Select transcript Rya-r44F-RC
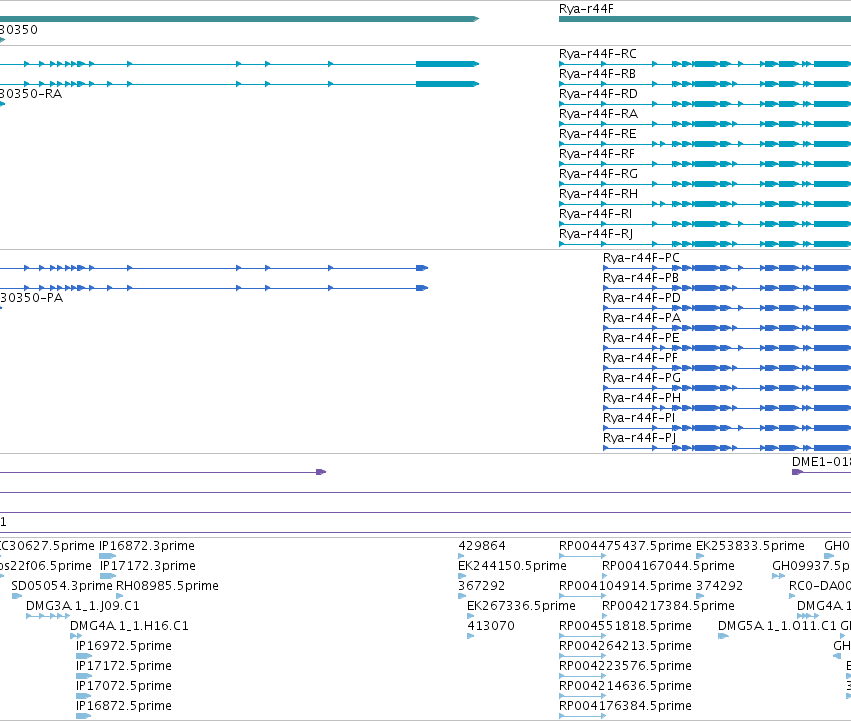The image size is (851, 721). (598, 54)
